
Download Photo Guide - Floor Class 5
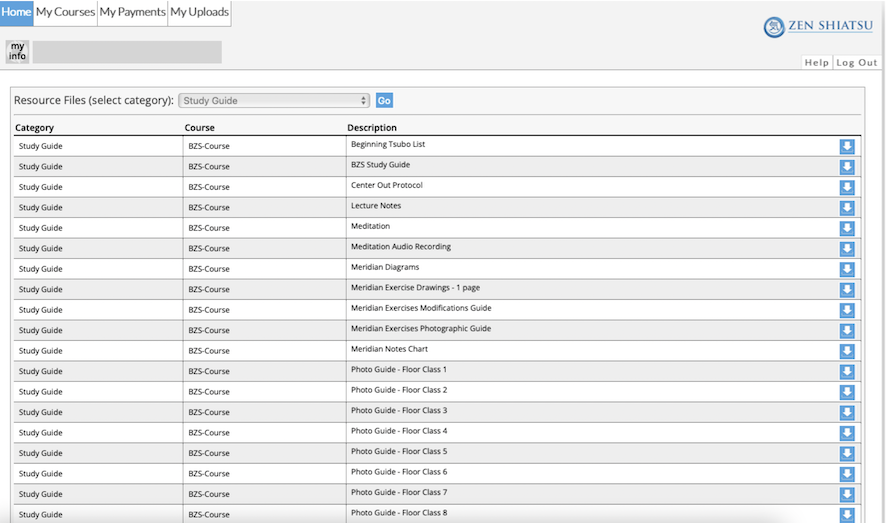coord(846,454)
